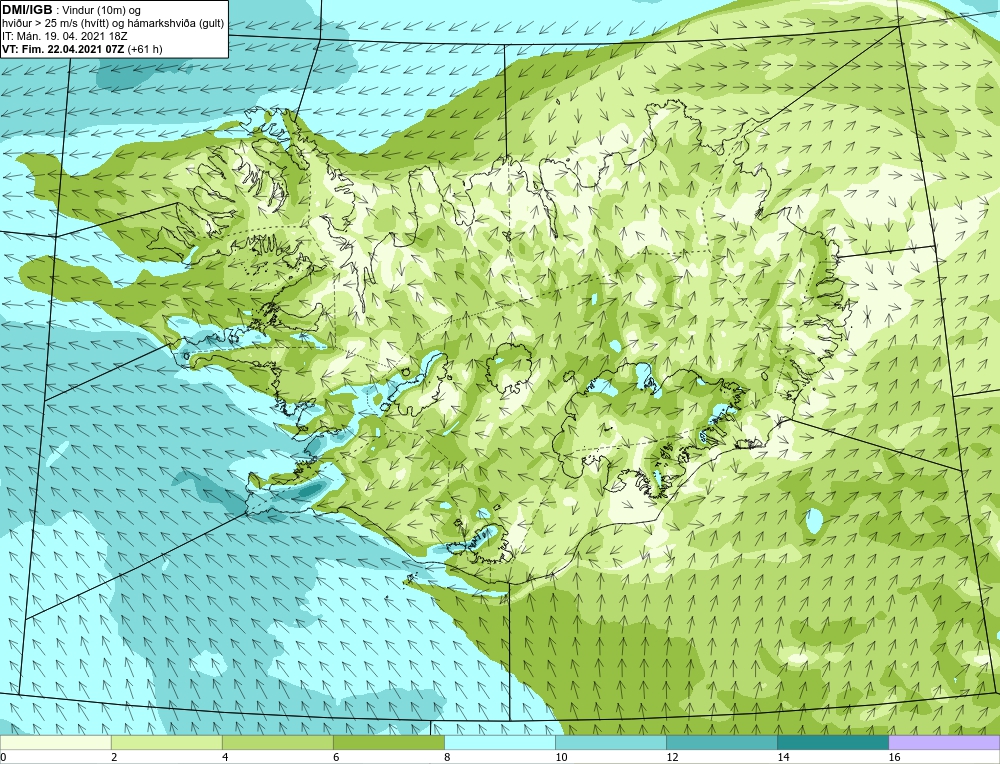This screenshot has height=764, width=1000.
Task: Click the 0–2 m/s palest legend swatch
Action: [x=55, y=742]
